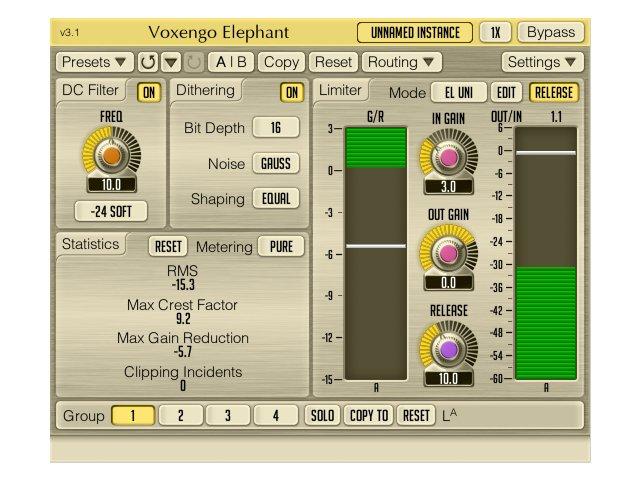Screen dimensions: 640x480
Task: Click the Max Gain Reduction value -5.7
Action: pyautogui.click(x=183, y=351)
